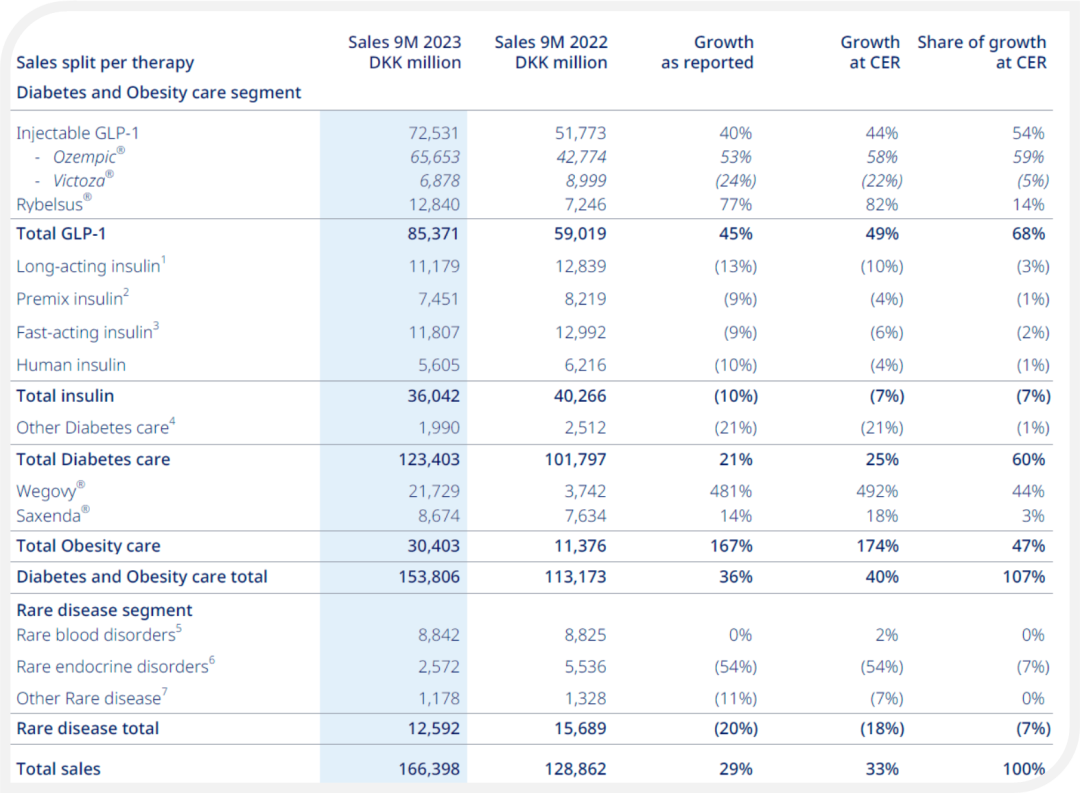Select Total Diabetes care 2022 value 101,797
Screen dimensions: 1080x793
576,460
